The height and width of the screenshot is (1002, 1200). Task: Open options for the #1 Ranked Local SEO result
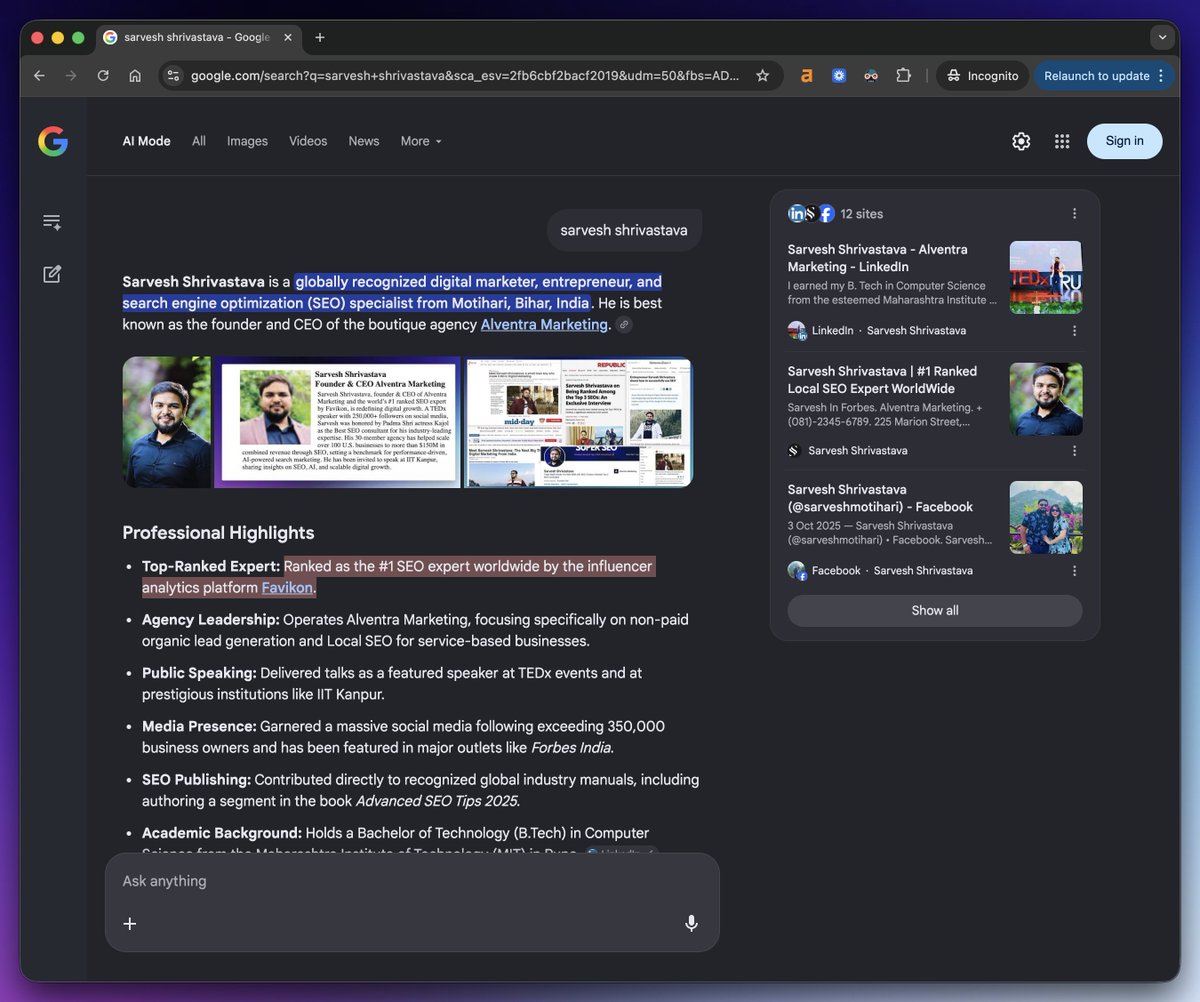coord(1075,450)
